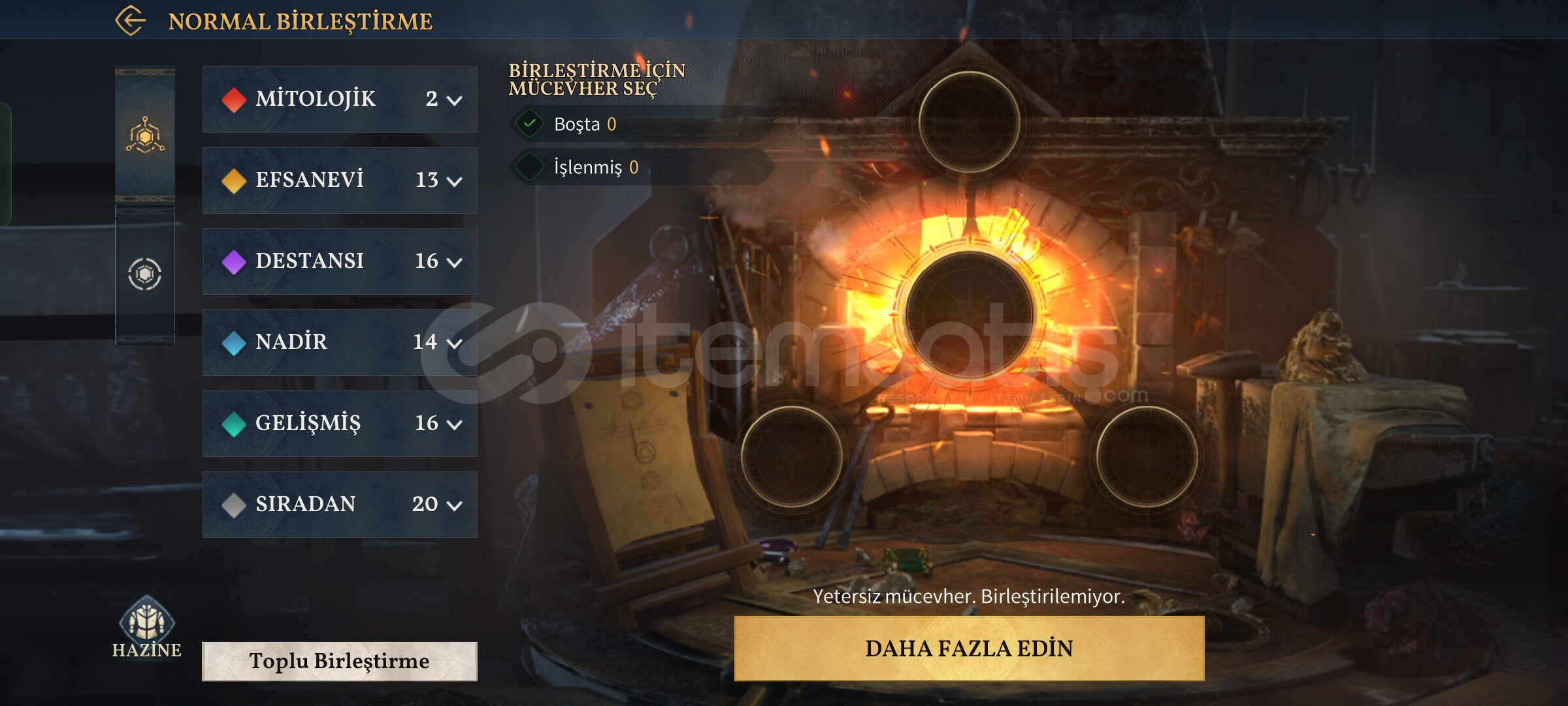Switch to the second sidebar gem tab

pos(145,274)
